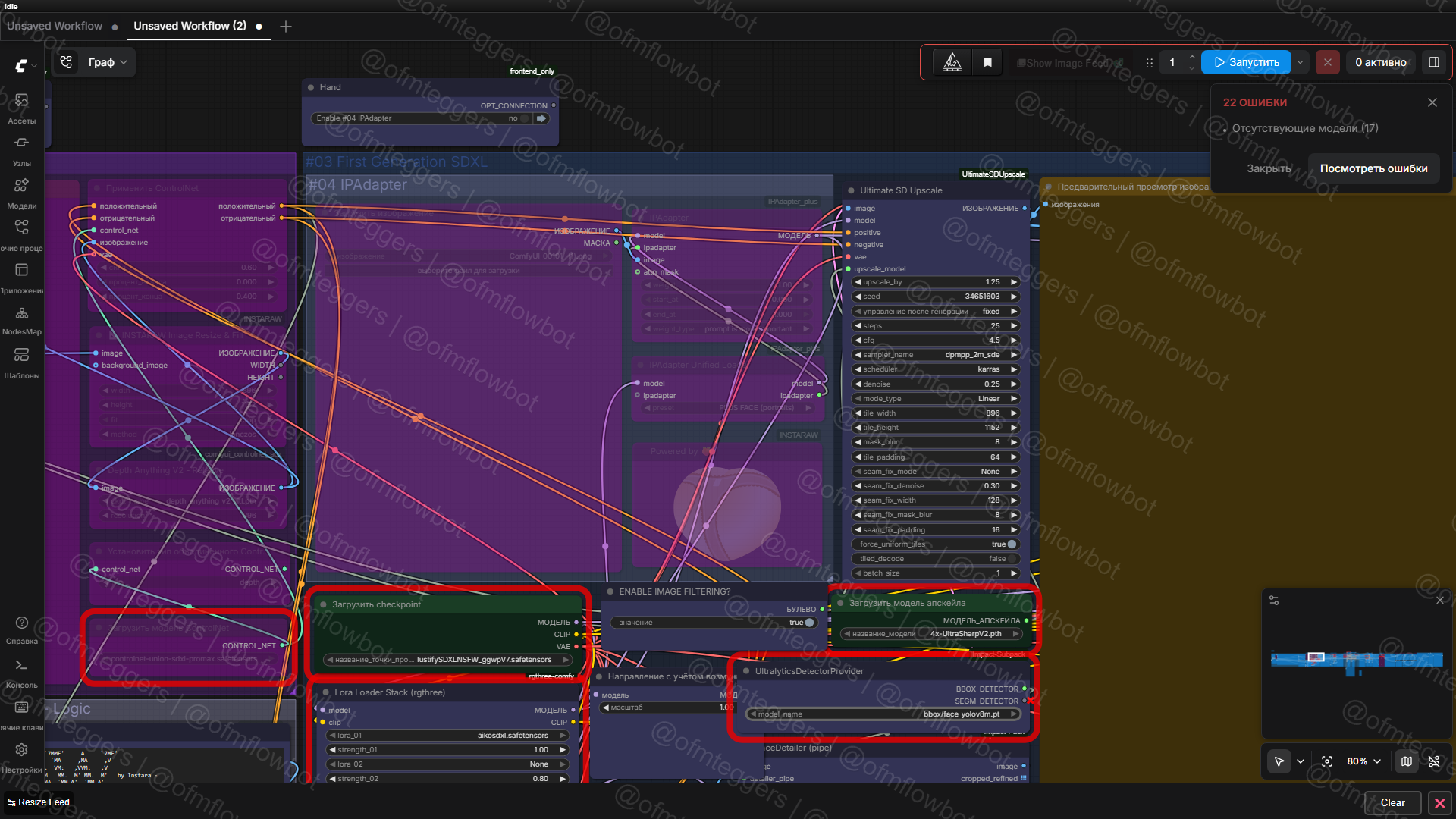Toggle the minimap map icon
This screenshot has height=819, width=1456.
coord(1407,761)
